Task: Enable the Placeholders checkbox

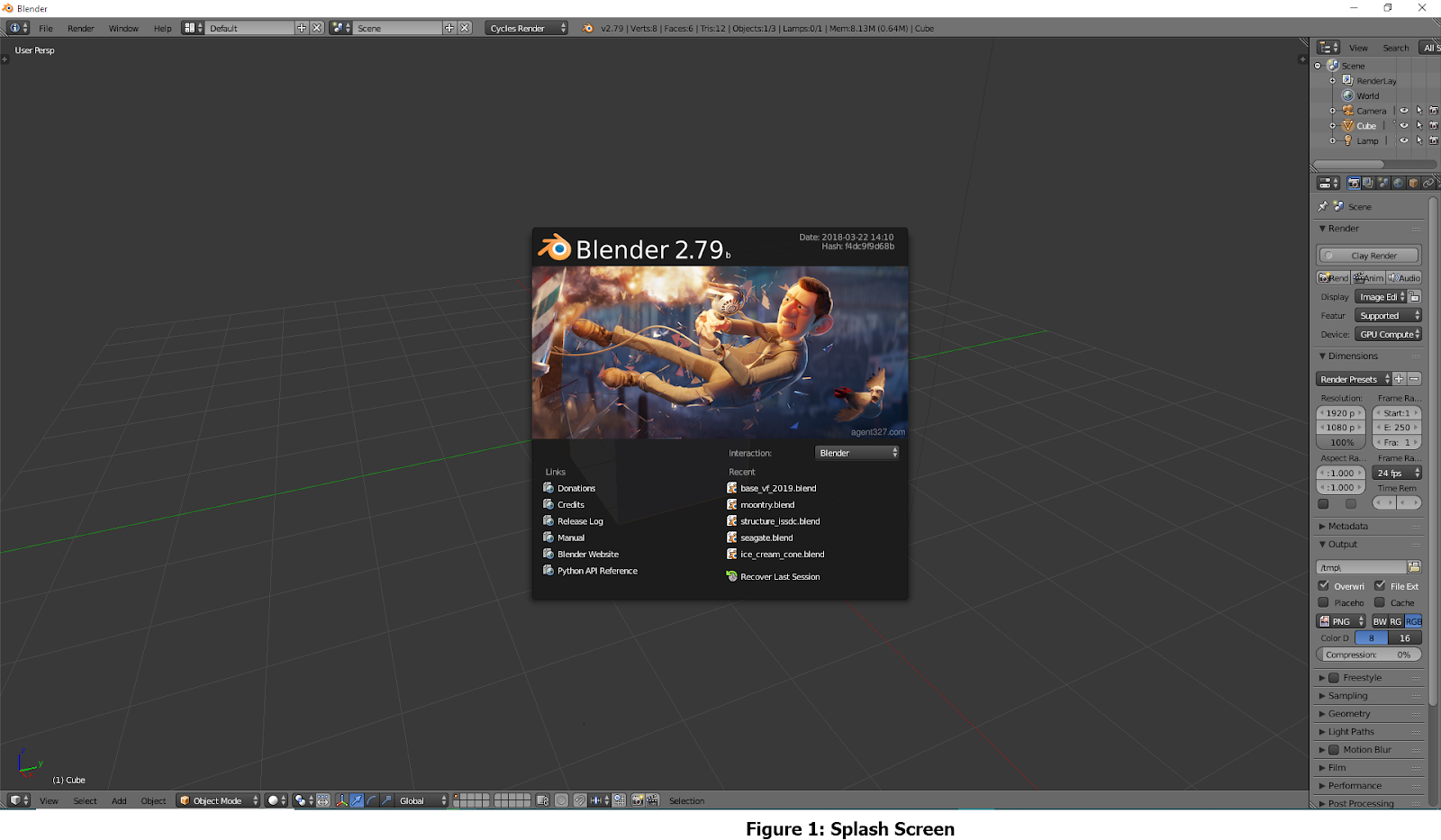Action: pyautogui.click(x=1324, y=602)
